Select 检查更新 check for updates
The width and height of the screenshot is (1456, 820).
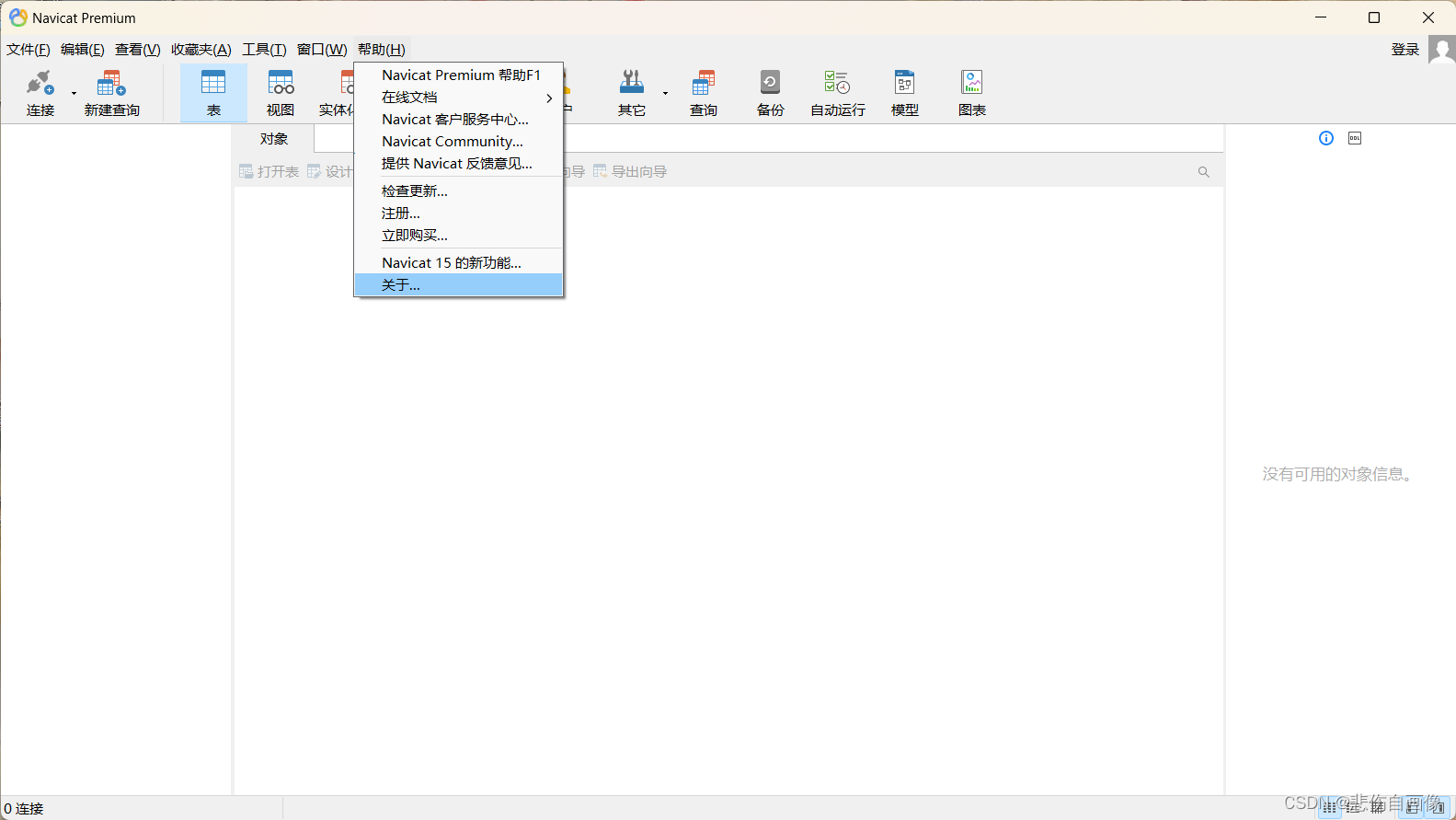(x=458, y=191)
